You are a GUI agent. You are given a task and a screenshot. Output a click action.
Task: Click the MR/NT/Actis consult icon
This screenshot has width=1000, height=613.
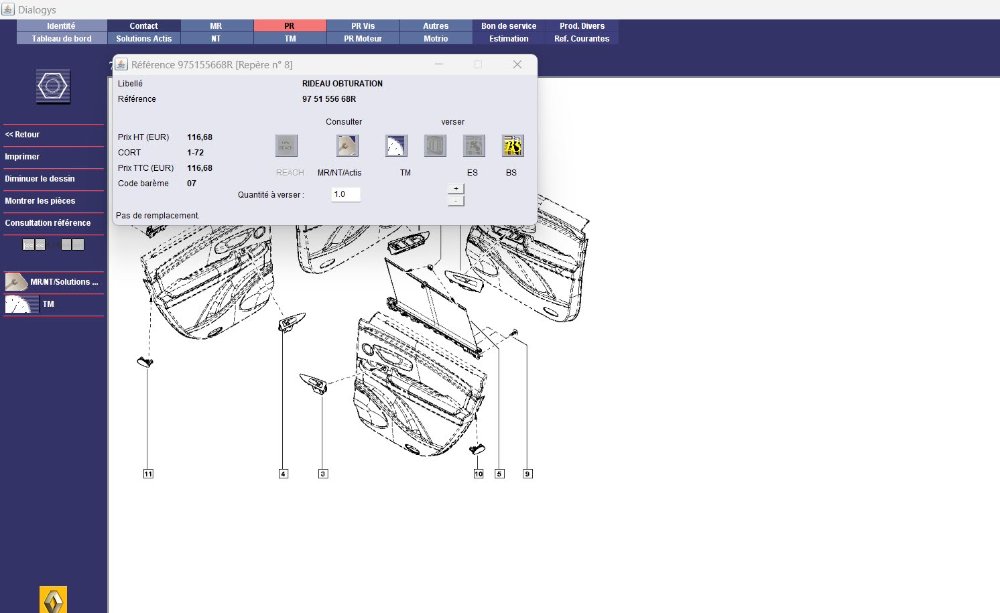[347, 146]
